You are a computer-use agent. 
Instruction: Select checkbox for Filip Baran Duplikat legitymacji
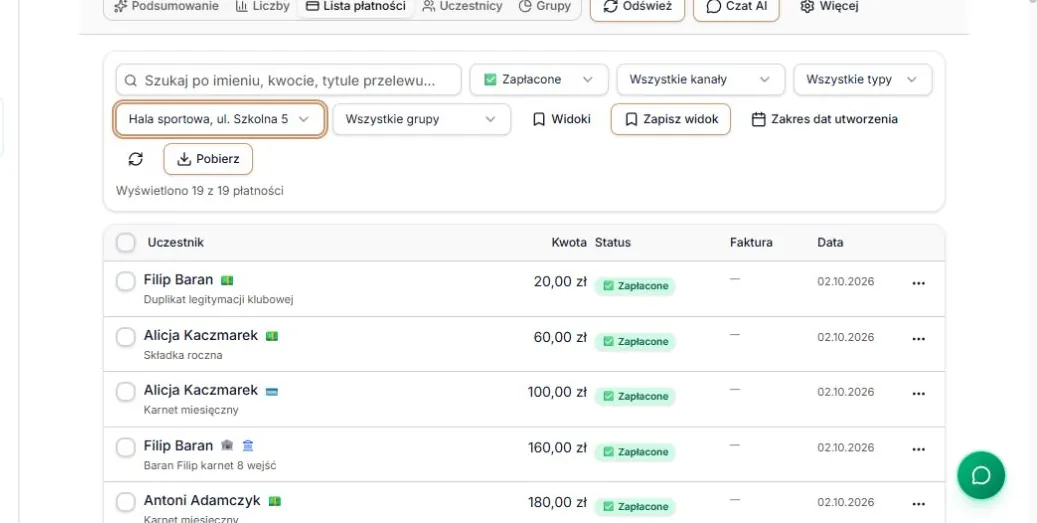click(x=126, y=282)
